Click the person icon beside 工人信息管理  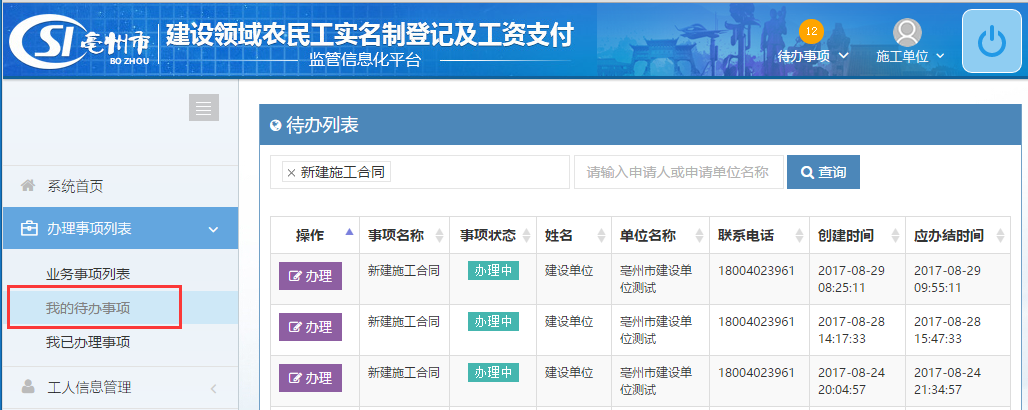(x=28, y=386)
